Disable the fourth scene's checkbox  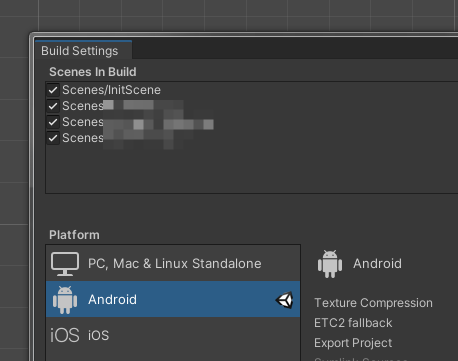coord(53,138)
